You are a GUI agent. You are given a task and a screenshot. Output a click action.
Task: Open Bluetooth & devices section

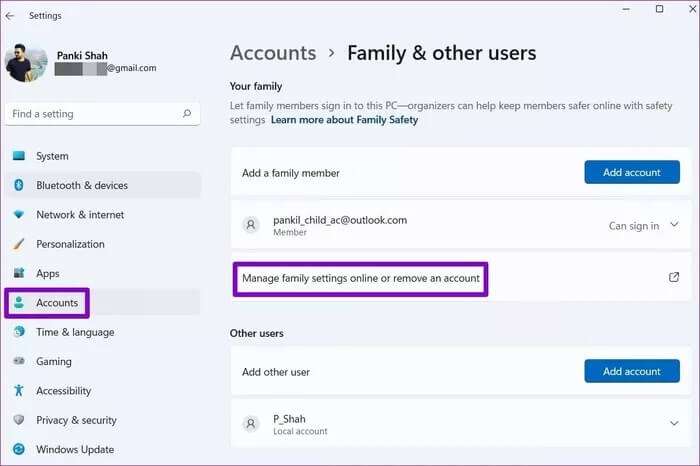[103, 185]
